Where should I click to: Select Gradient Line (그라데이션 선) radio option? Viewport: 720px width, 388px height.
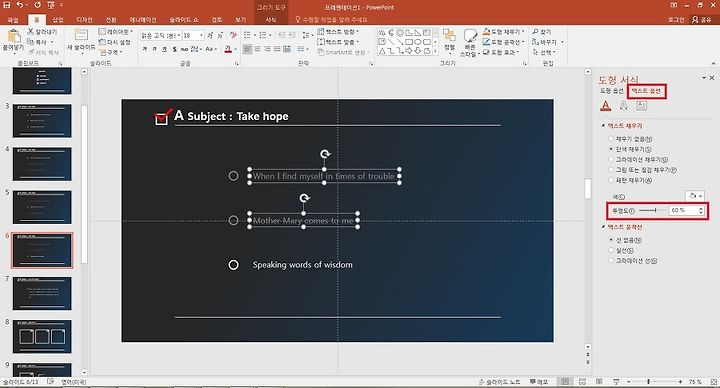tap(611, 260)
